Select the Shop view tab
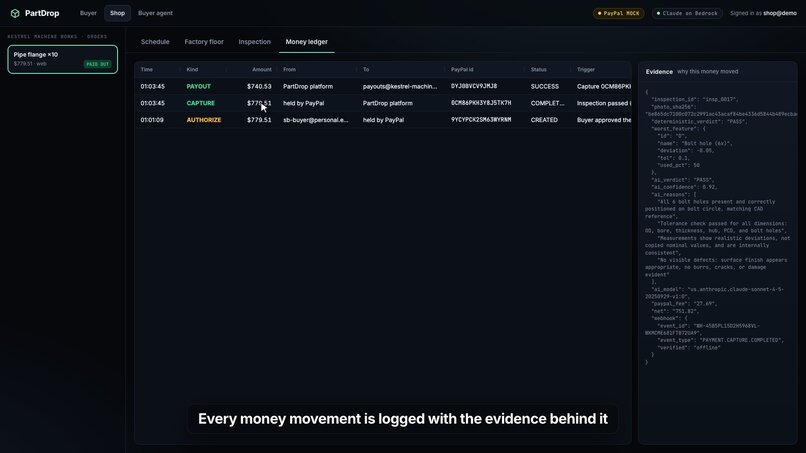 coord(117,13)
